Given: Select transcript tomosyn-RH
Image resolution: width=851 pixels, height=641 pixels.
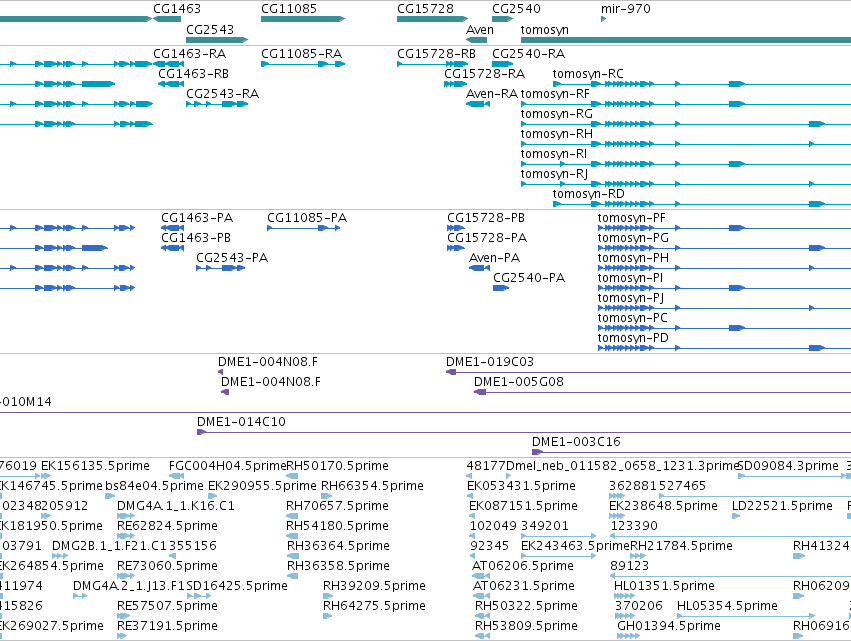Looking at the screenshot, I should click(x=556, y=135).
